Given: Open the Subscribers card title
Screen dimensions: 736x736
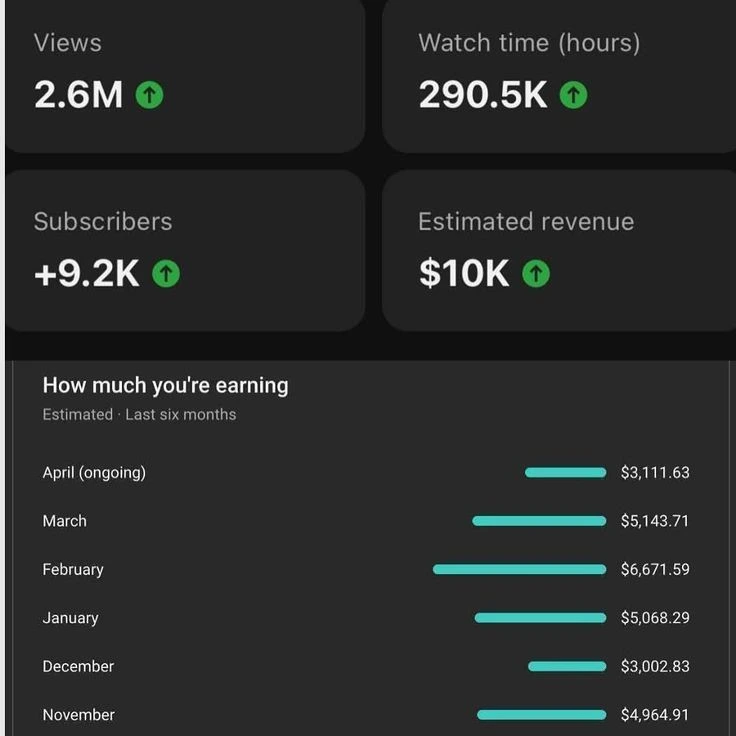Looking at the screenshot, I should tap(103, 222).
